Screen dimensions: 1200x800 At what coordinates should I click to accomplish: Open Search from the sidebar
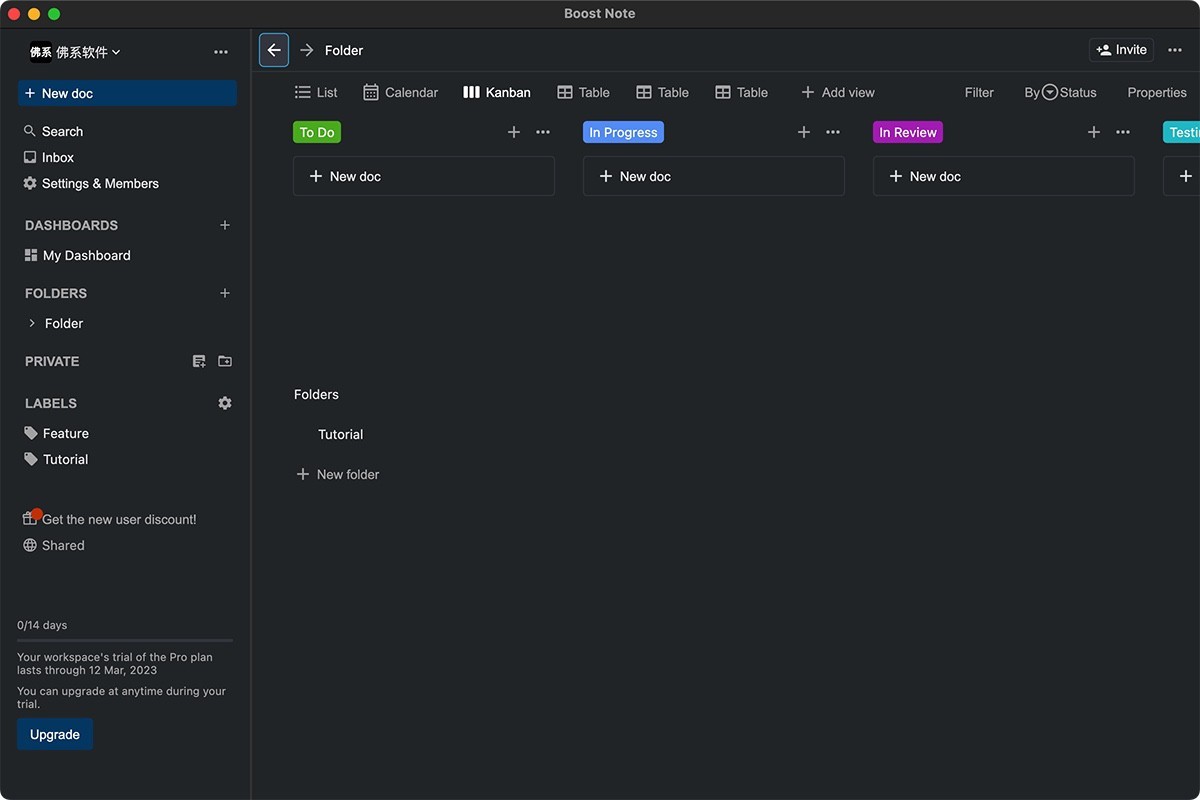pyautogui.click(x=53, y=130)
